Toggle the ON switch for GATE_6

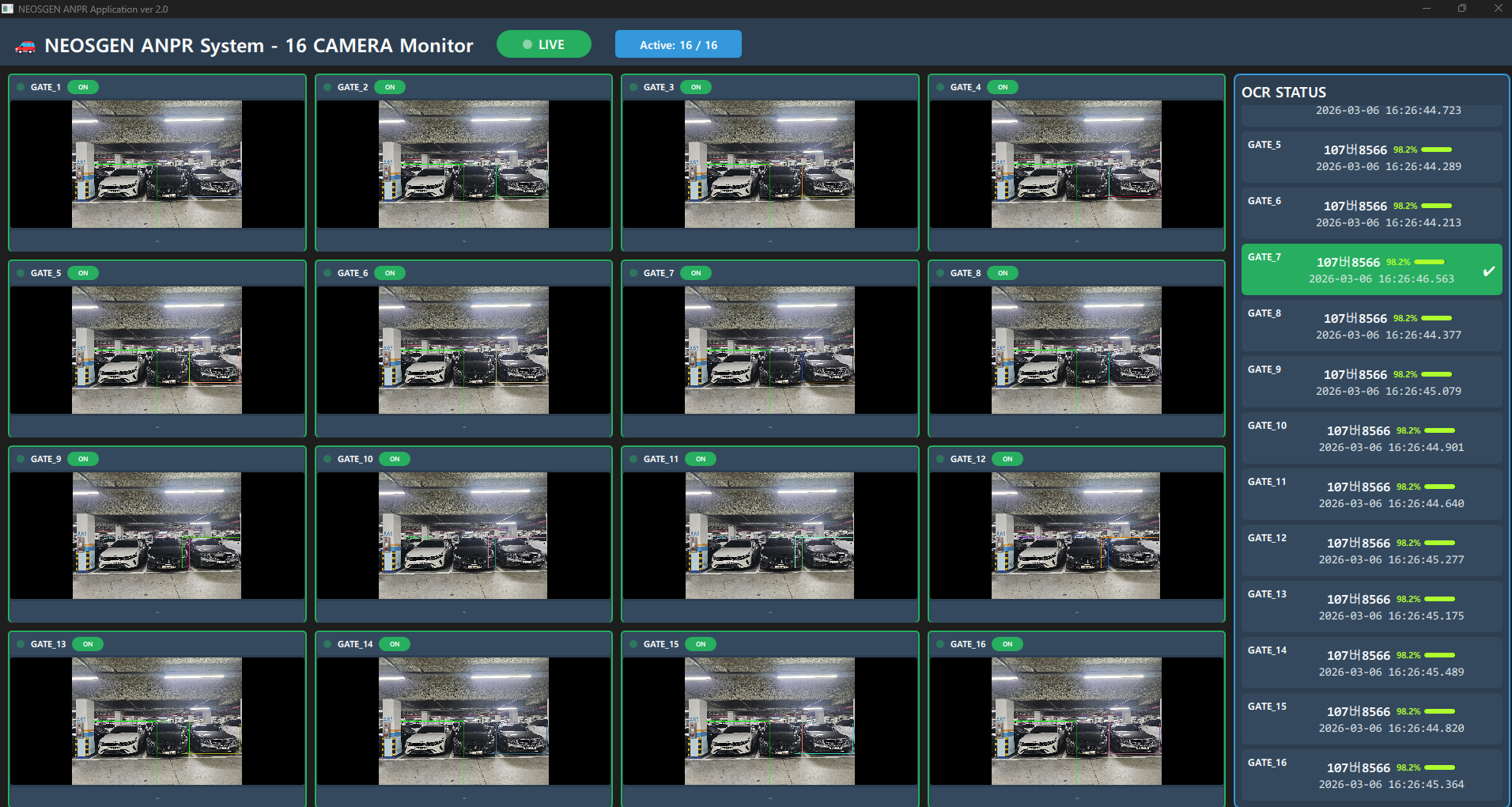(389, 273)
